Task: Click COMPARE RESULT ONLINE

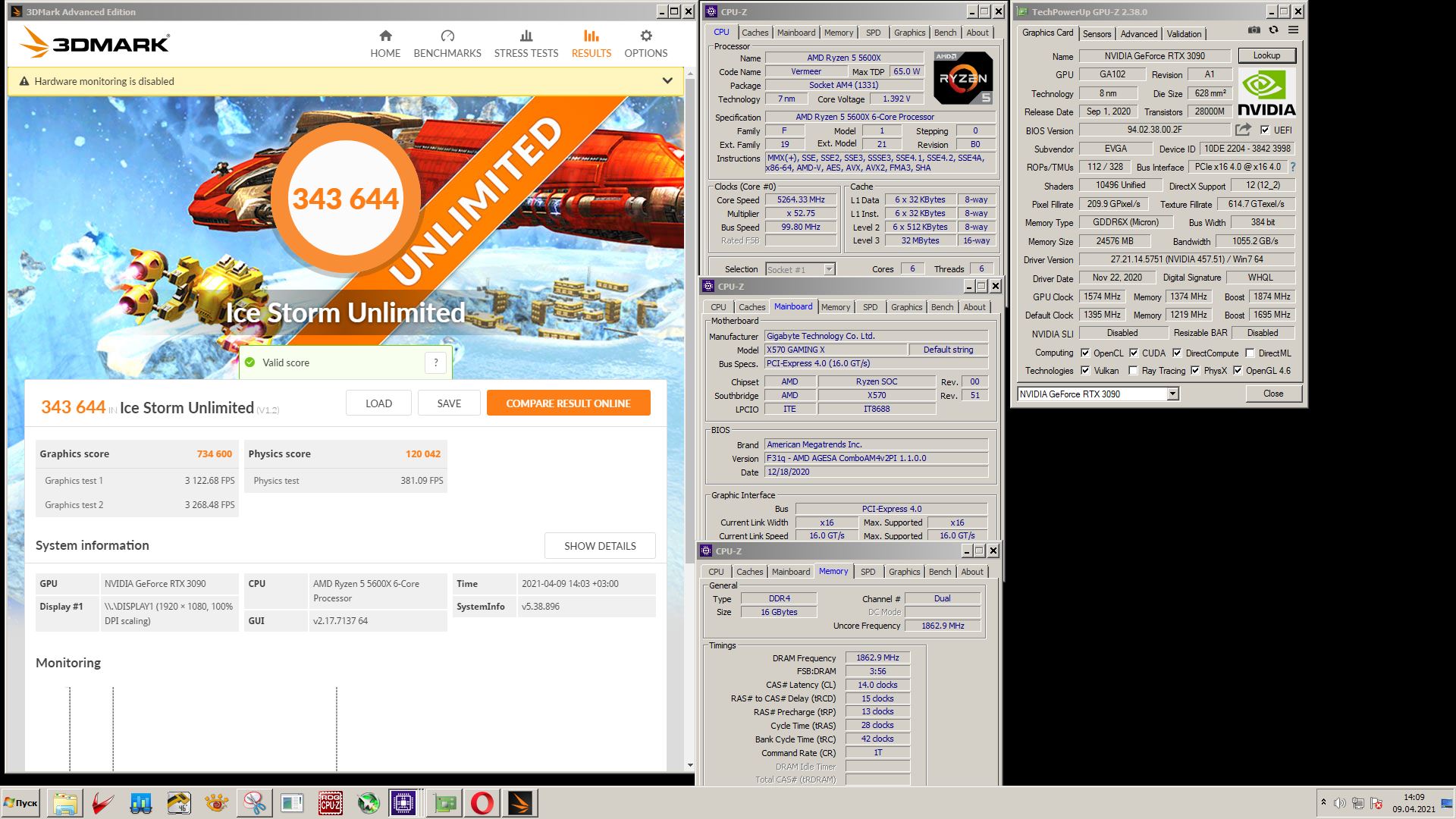Action: [569, 403]
